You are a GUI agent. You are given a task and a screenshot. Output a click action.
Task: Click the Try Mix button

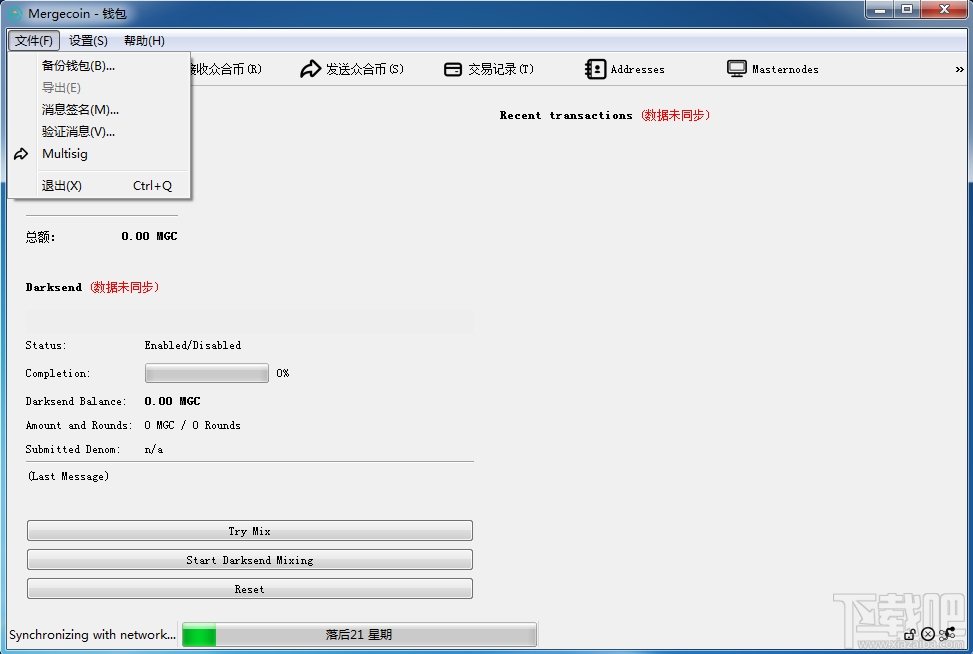tap(249, 531)
